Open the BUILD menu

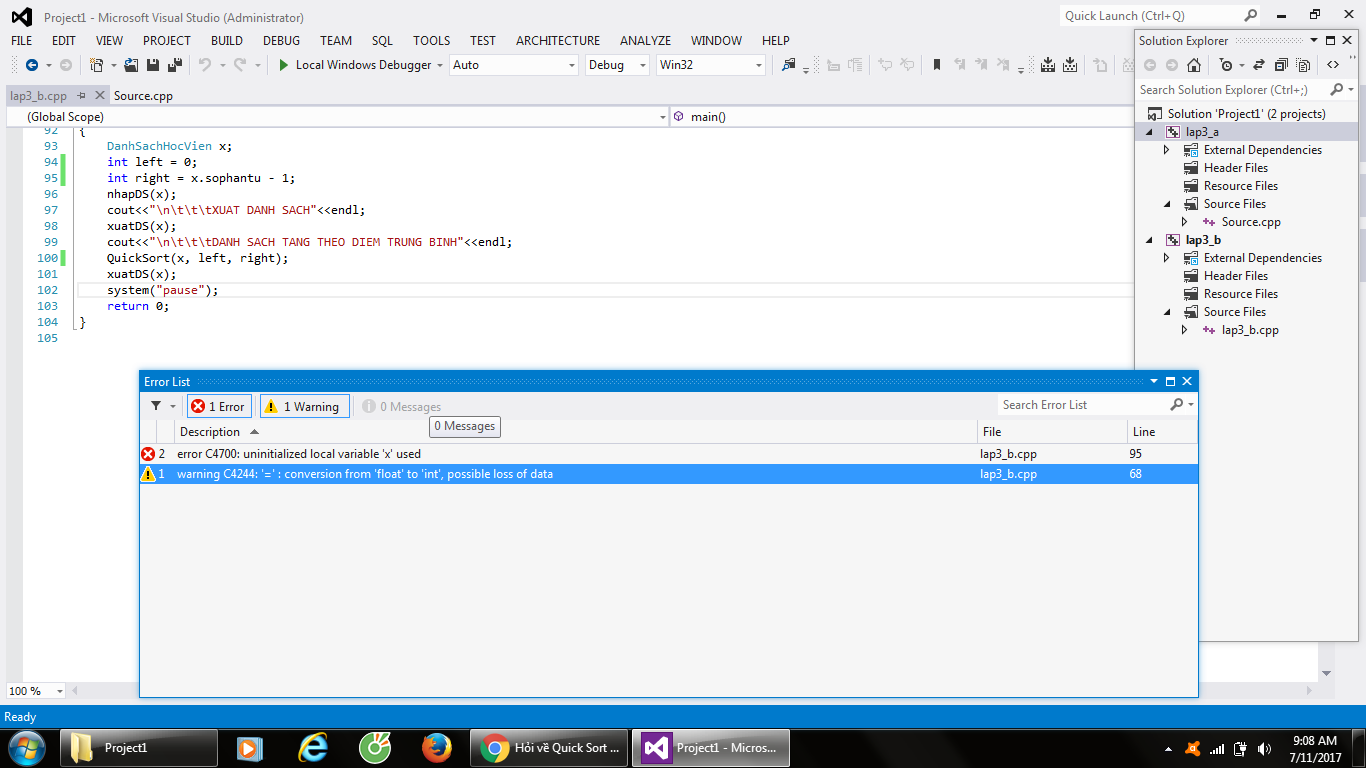(x=227, y=41)
